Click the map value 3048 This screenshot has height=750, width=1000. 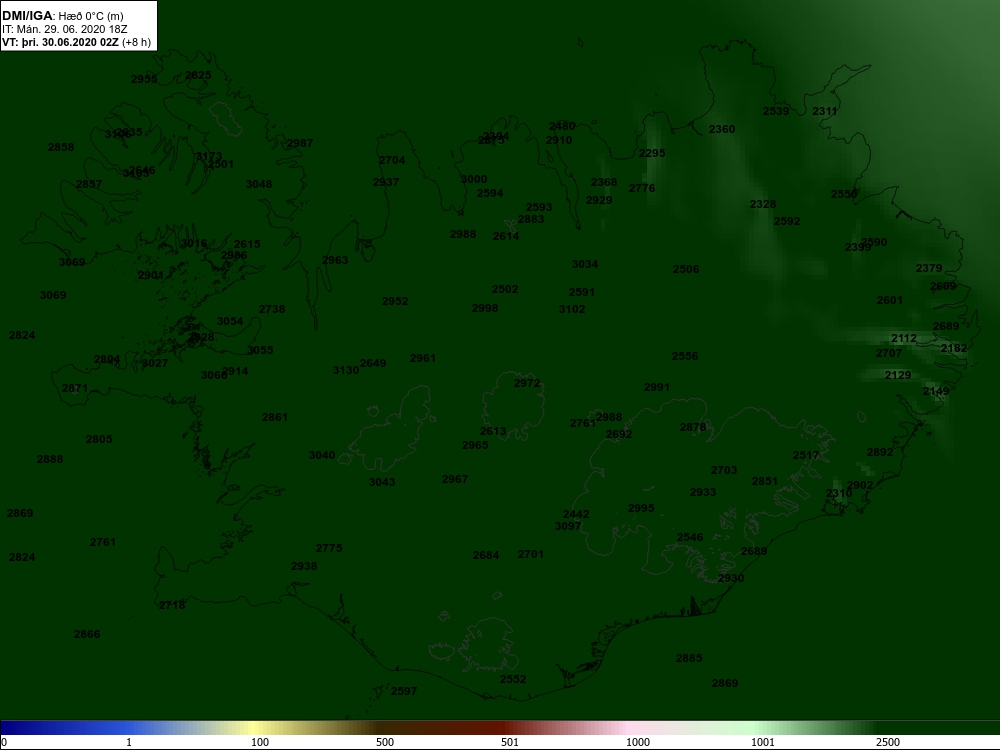pos(259,184)
